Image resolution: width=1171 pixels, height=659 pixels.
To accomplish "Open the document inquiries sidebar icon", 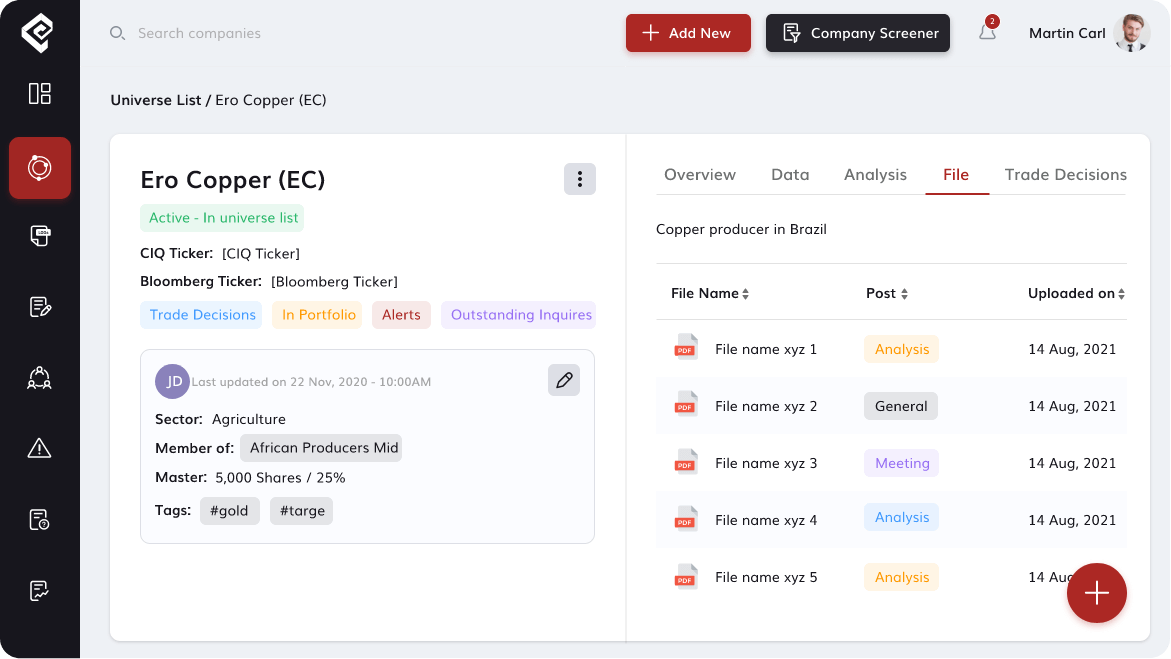I will pos(40,519).
